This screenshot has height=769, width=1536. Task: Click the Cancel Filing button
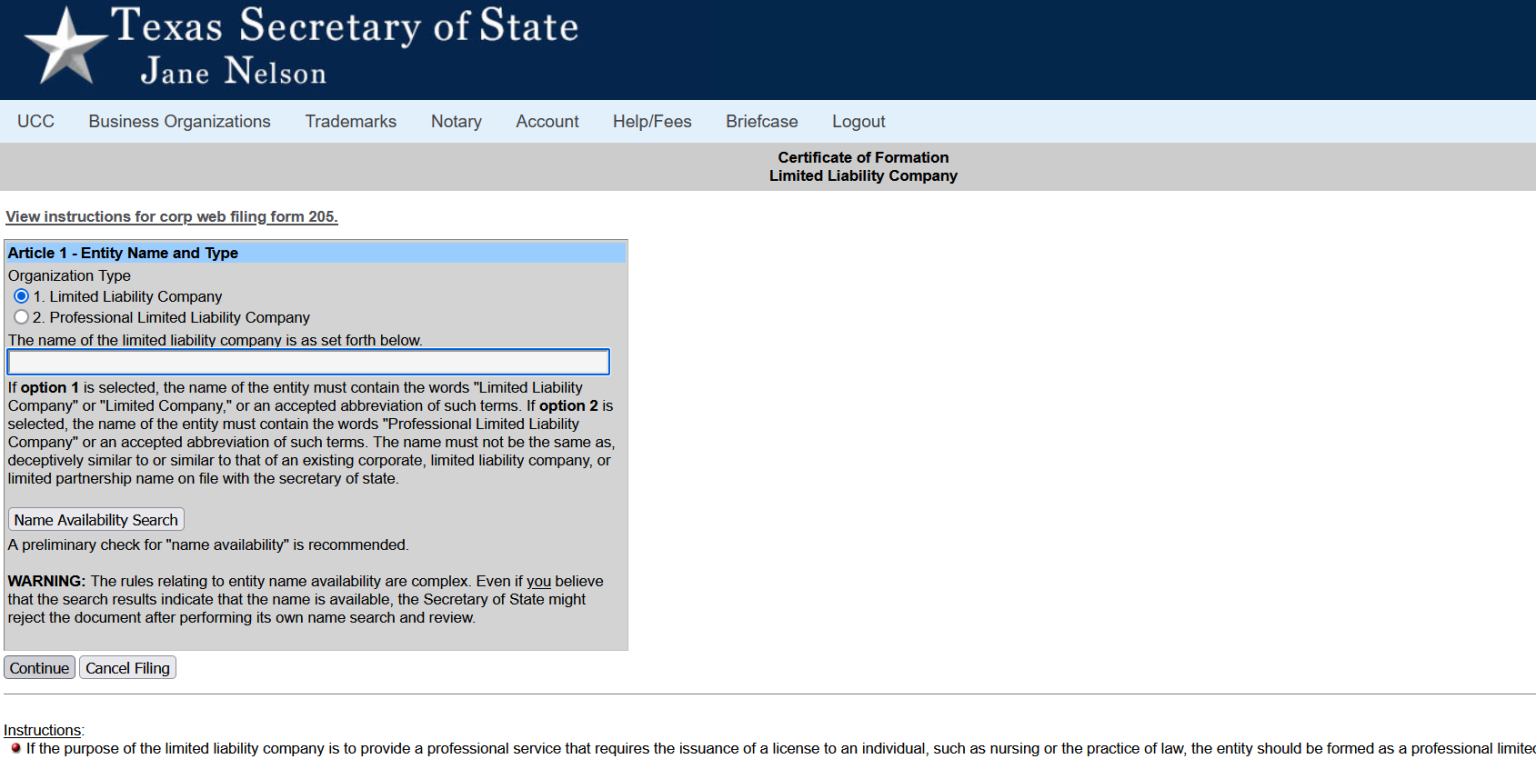click(x=127, y=667)
